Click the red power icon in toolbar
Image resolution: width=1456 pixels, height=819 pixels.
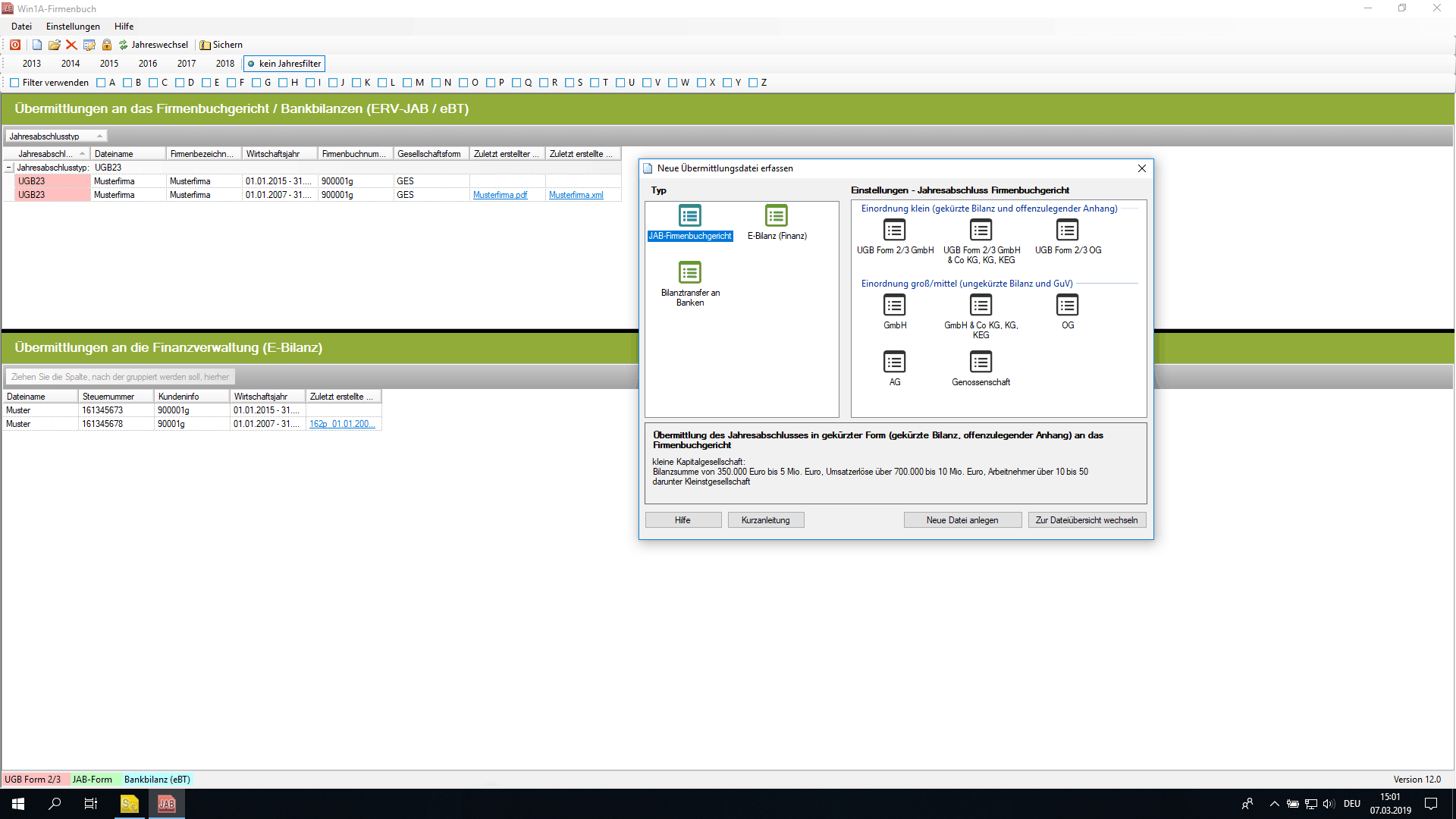click(x=15, y=45)
